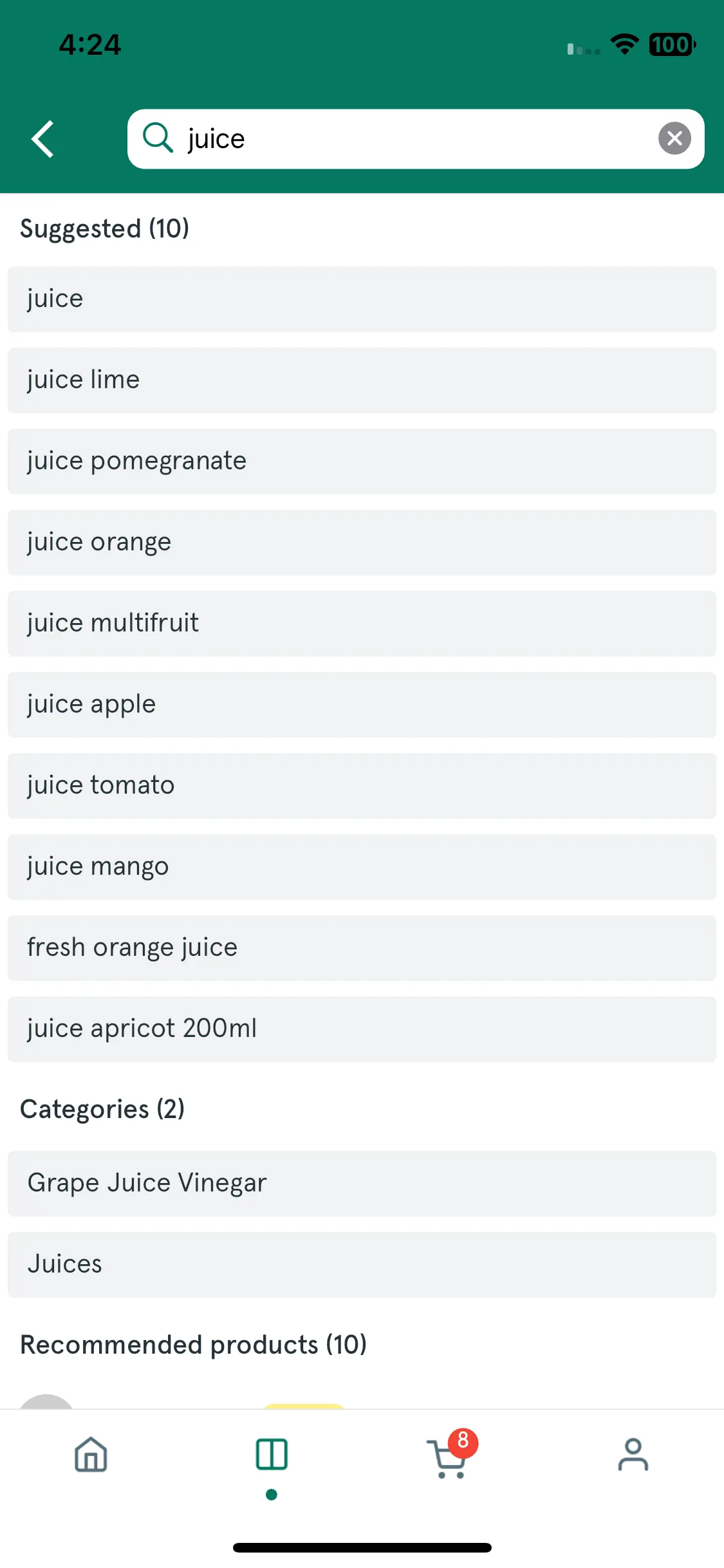
Task: Select the "juice tomato" suggestion
Action: pyautogui.click(x=362, y=786)
